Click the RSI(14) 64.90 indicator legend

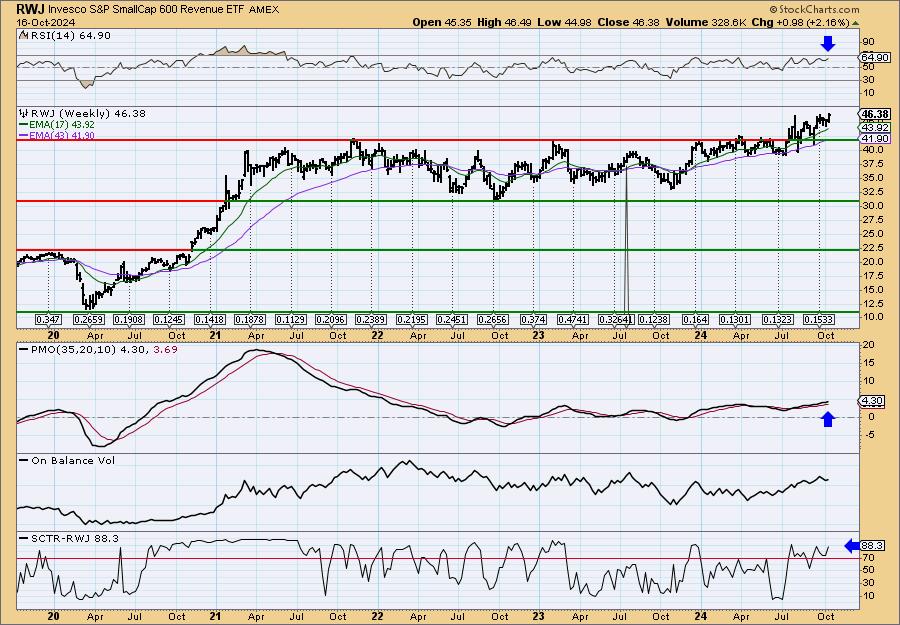(65, 36)
